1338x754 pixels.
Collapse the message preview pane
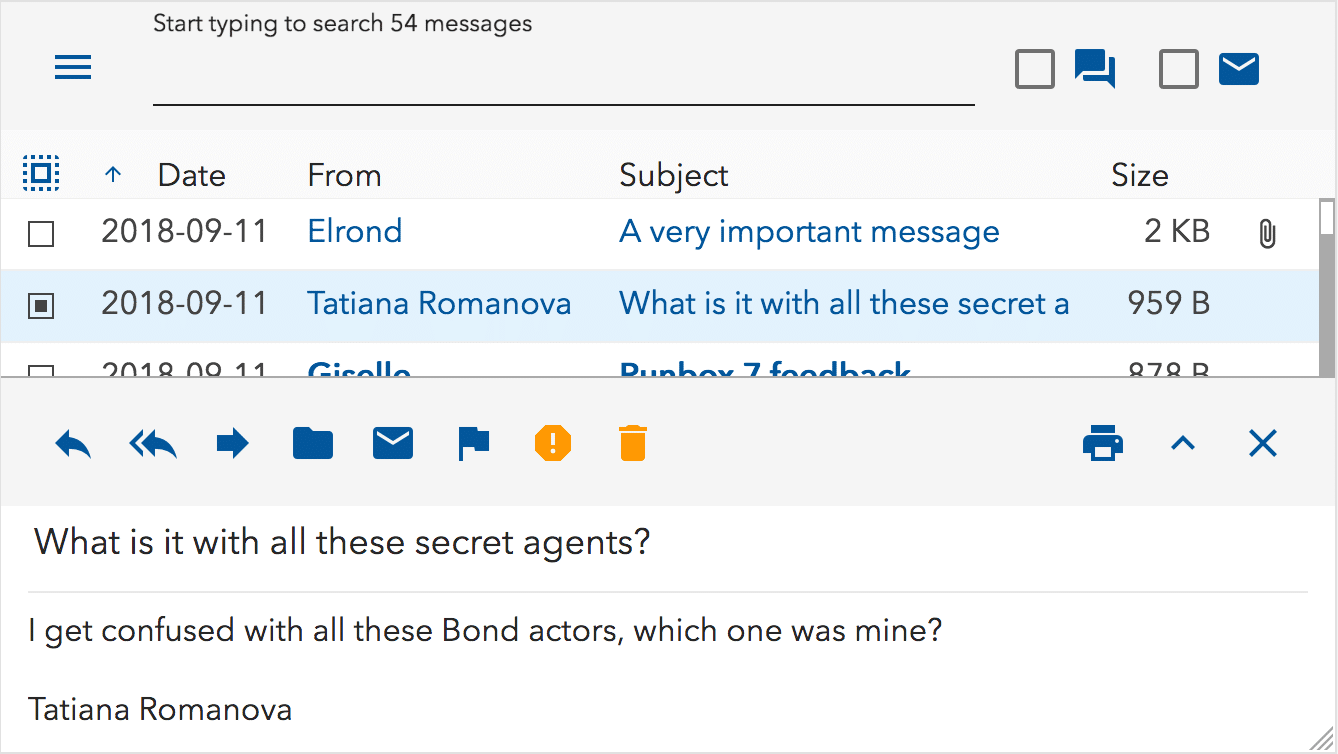click(x=1182, y=443)
